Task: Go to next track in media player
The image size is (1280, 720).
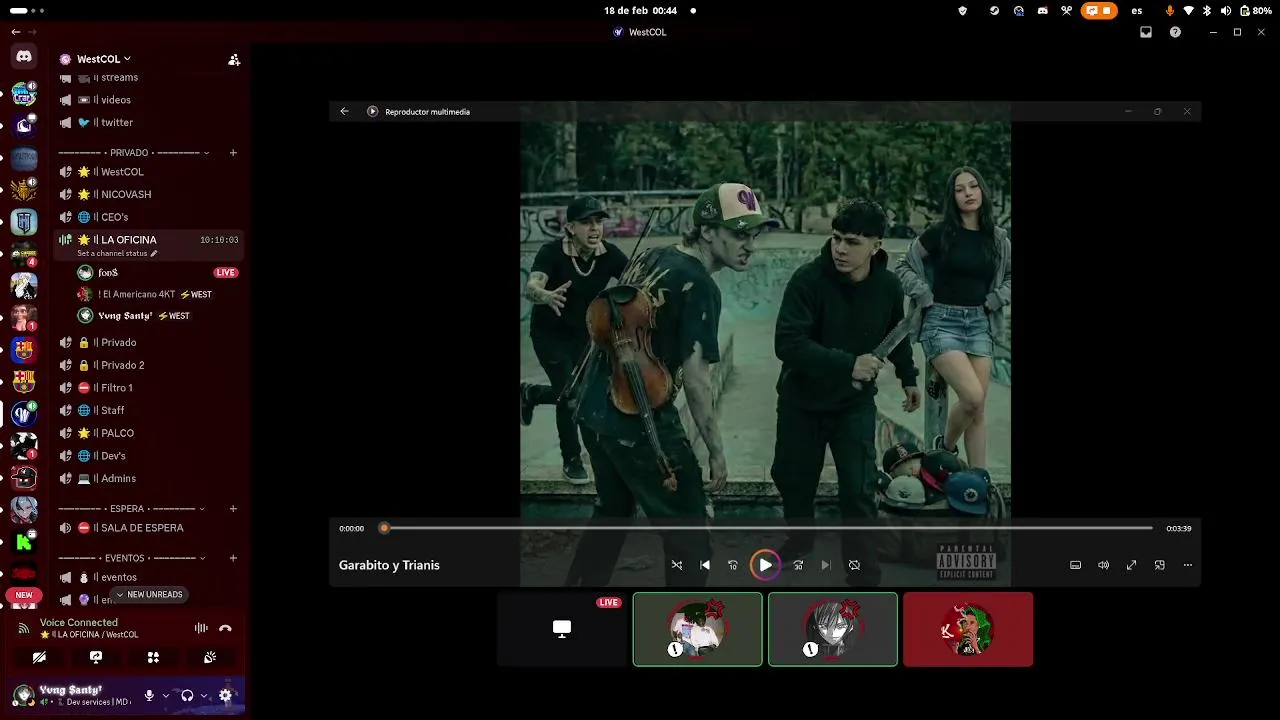Action: pyautogui.click(x=826, y=565)
